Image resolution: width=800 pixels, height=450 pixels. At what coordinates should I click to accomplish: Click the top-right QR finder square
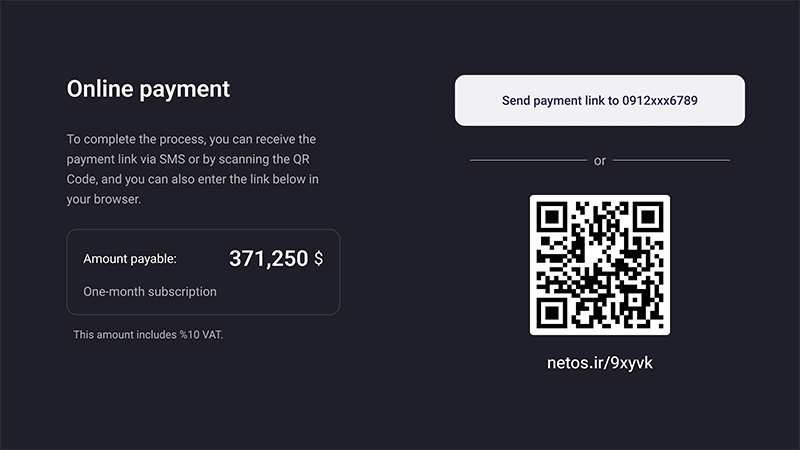[x=648, y=217]
